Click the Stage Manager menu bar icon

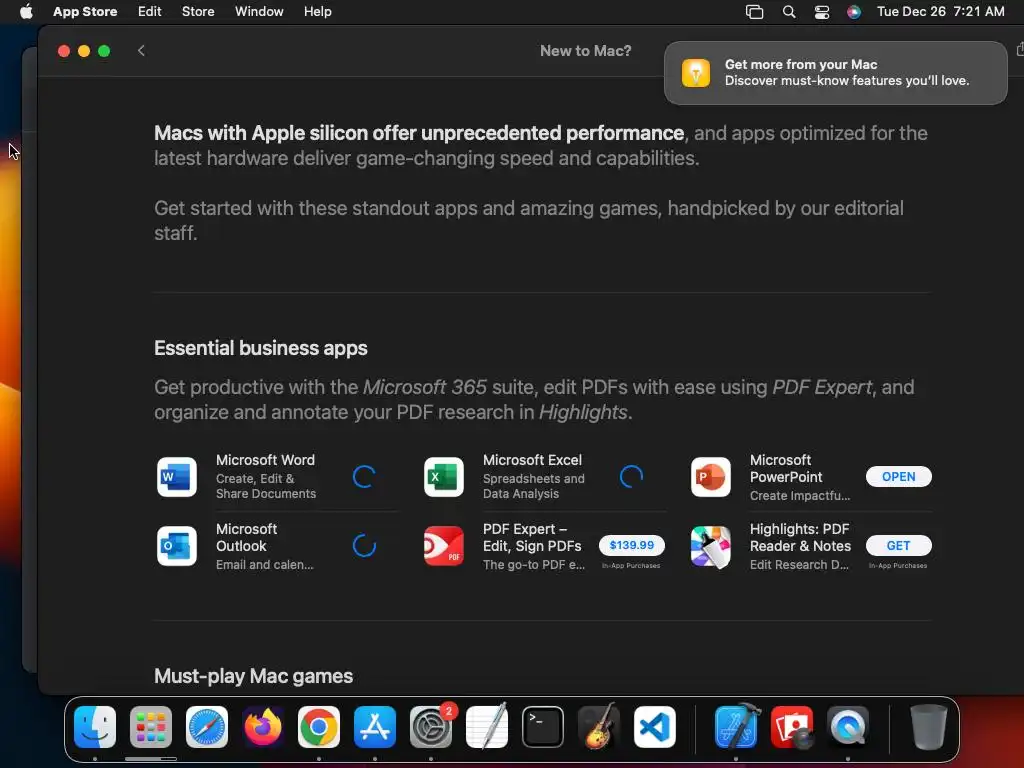pos(754,12)
